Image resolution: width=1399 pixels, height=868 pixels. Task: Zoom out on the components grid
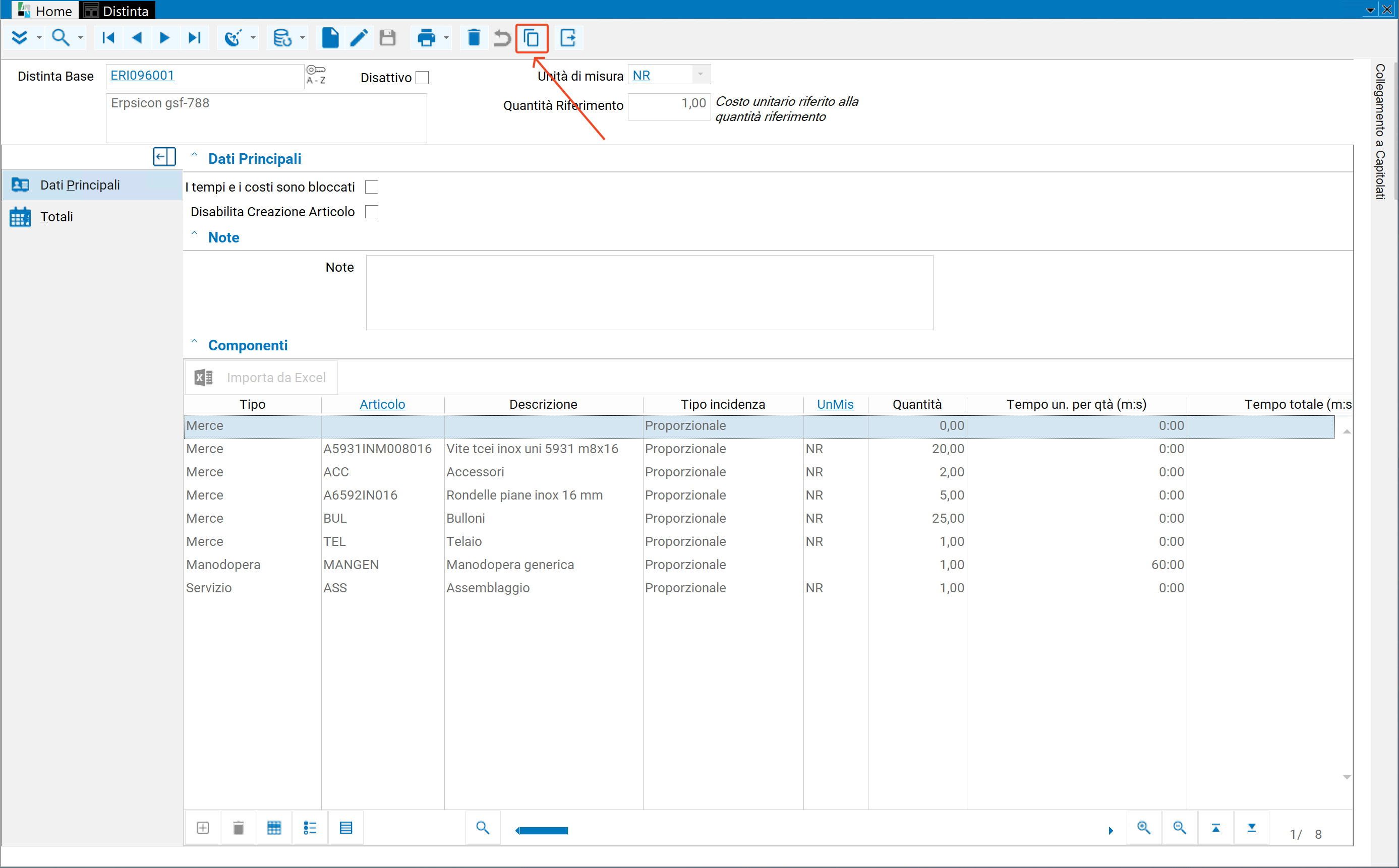[x=1180, y=827]
